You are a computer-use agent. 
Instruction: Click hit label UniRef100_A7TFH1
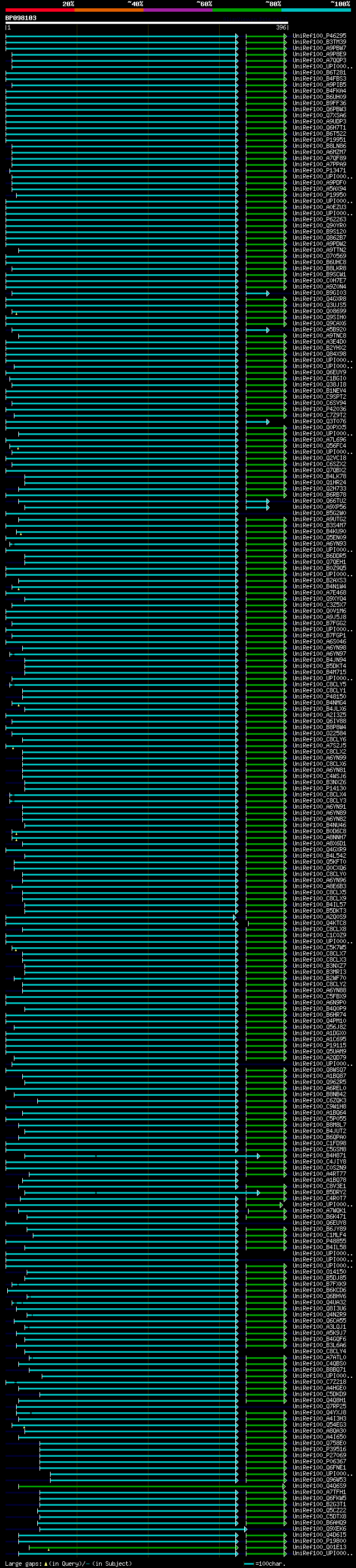[319, 1492]
